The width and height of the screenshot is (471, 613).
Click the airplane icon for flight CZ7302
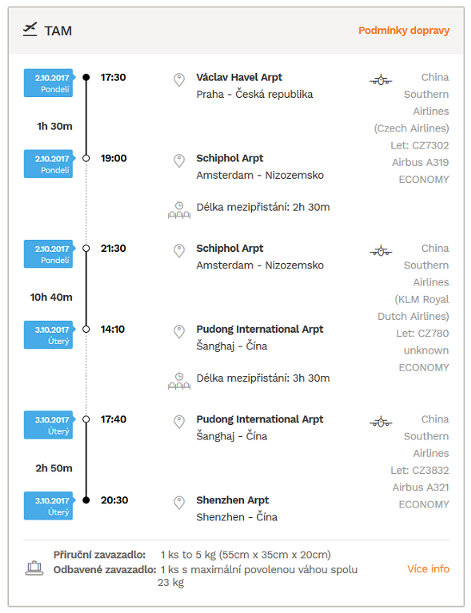pos(381,80)
